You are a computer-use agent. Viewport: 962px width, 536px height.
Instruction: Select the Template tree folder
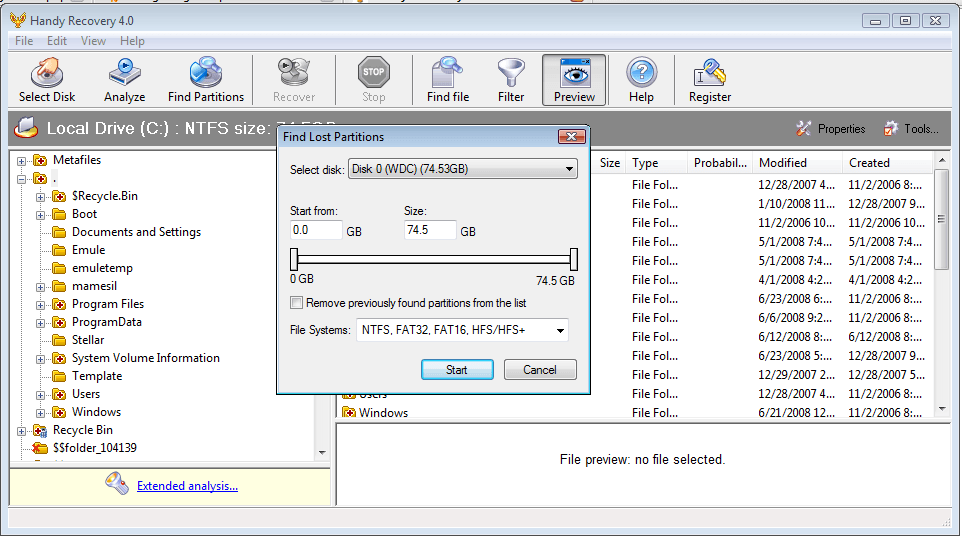(97, 376)
